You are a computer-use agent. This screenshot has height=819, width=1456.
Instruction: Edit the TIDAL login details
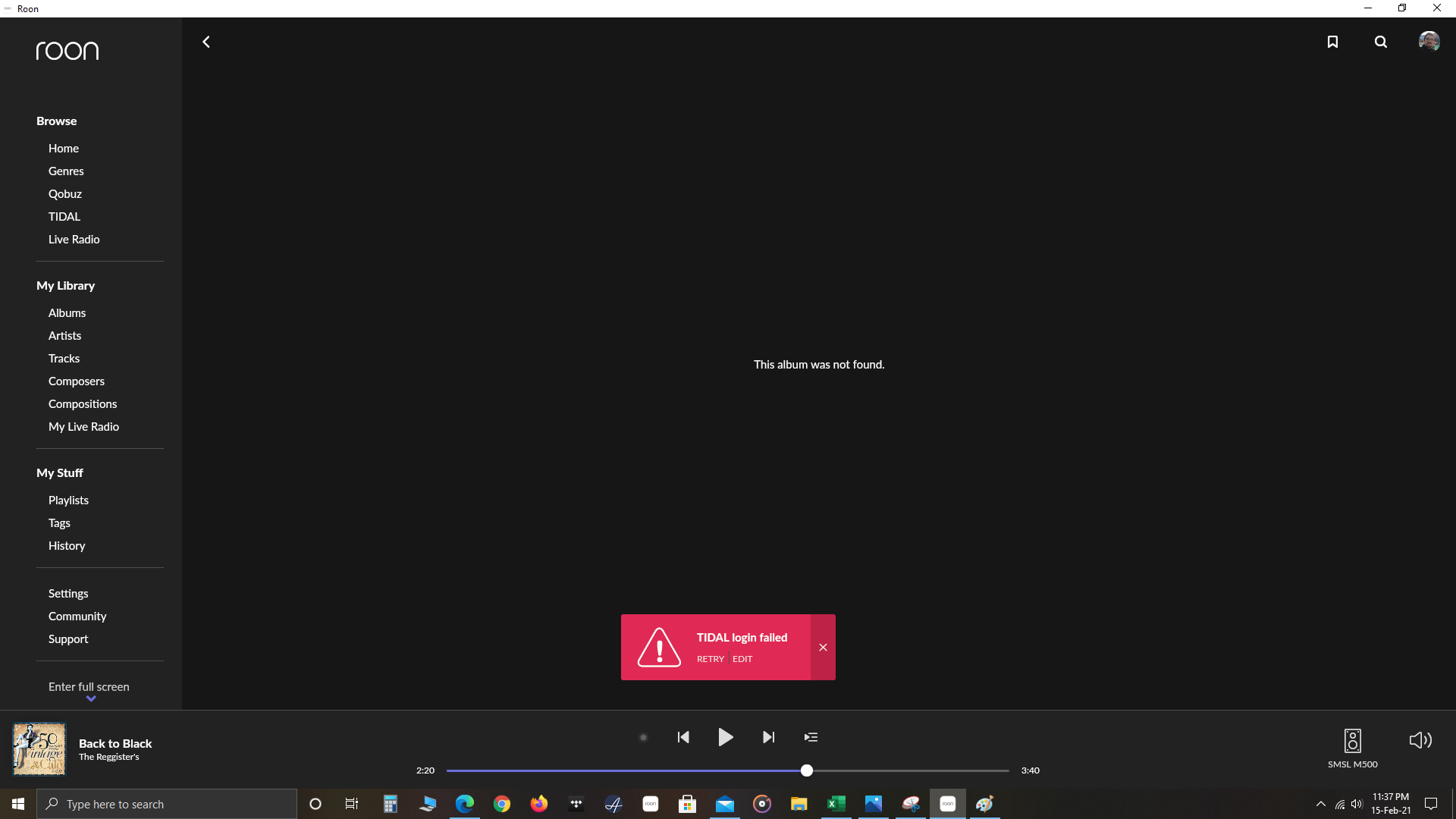[742, 659]
